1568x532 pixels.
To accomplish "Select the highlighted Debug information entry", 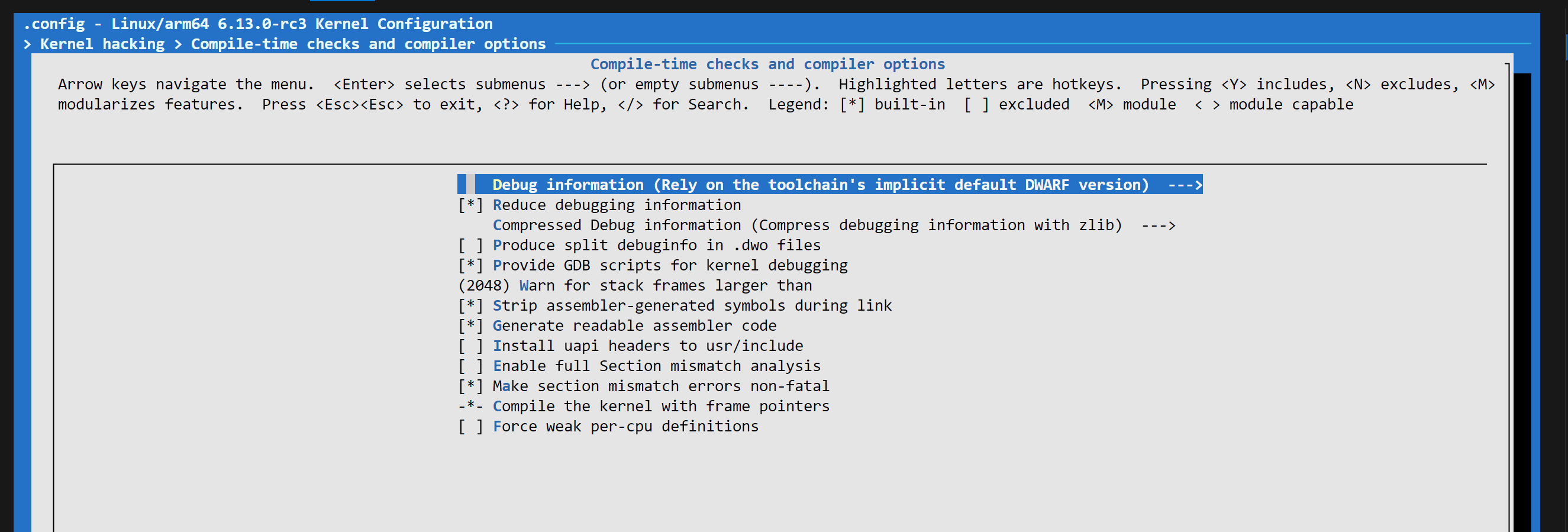I will tap(820, 185).
